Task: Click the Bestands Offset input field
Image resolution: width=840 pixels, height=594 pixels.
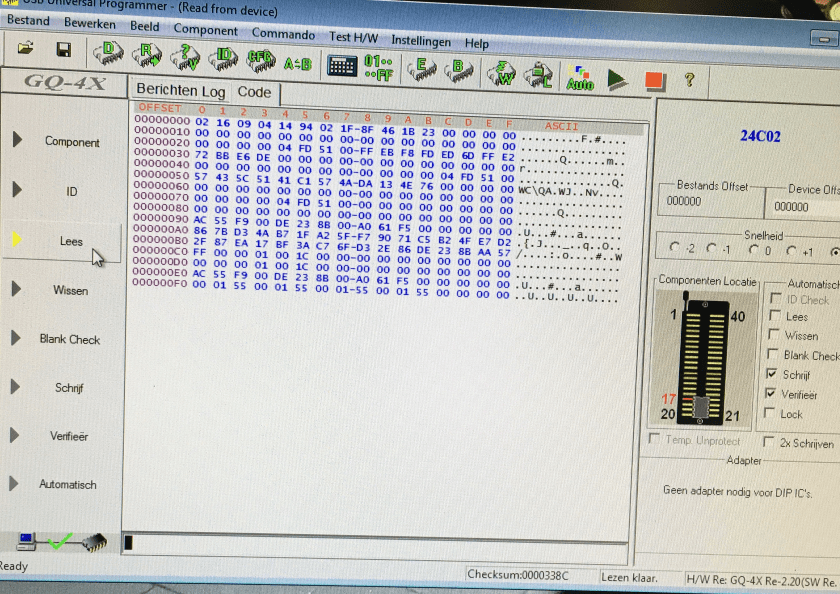Action: tap(708, 202)
